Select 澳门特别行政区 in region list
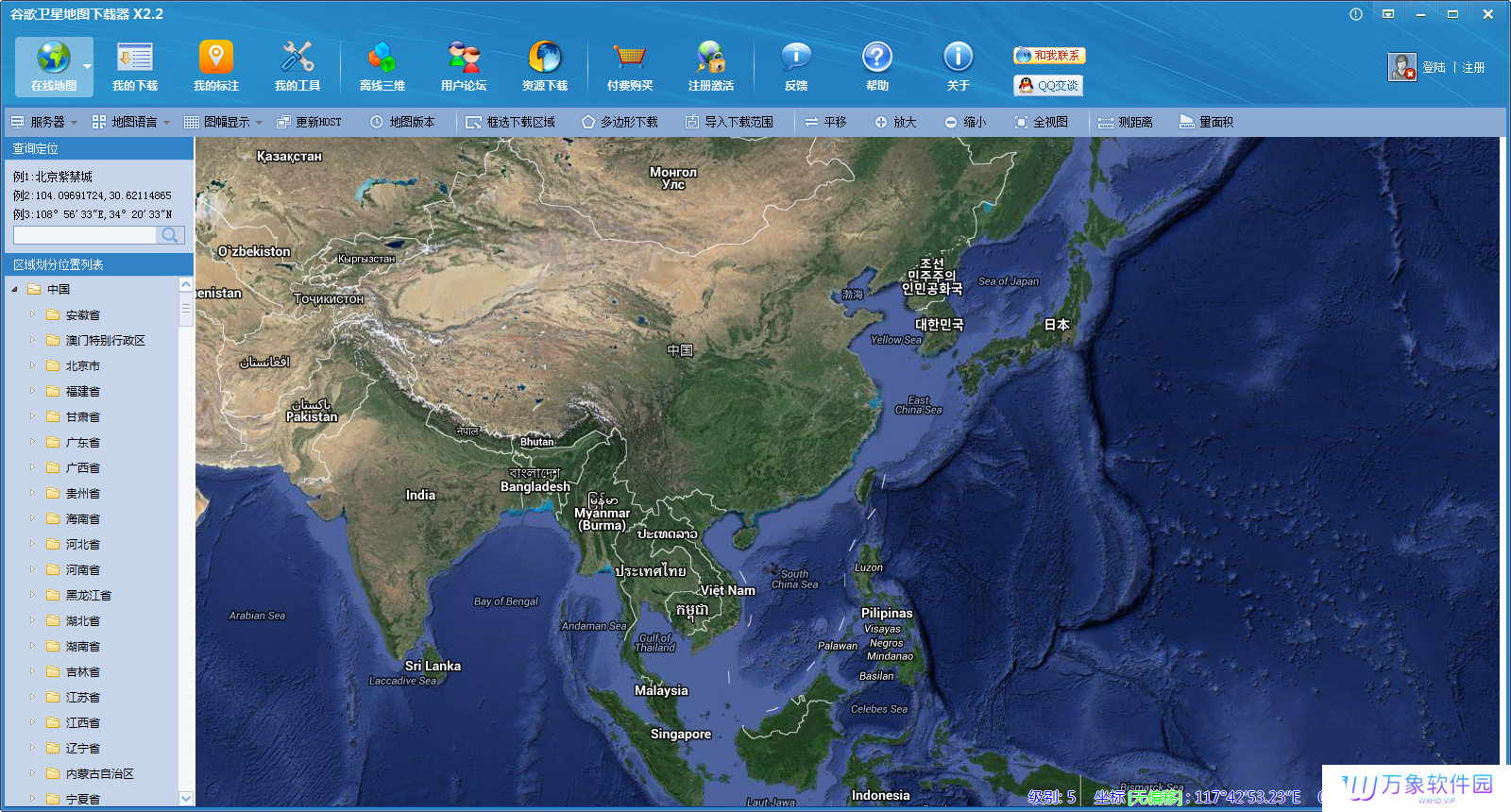The image size is (1511, 812). coord(105,341)
